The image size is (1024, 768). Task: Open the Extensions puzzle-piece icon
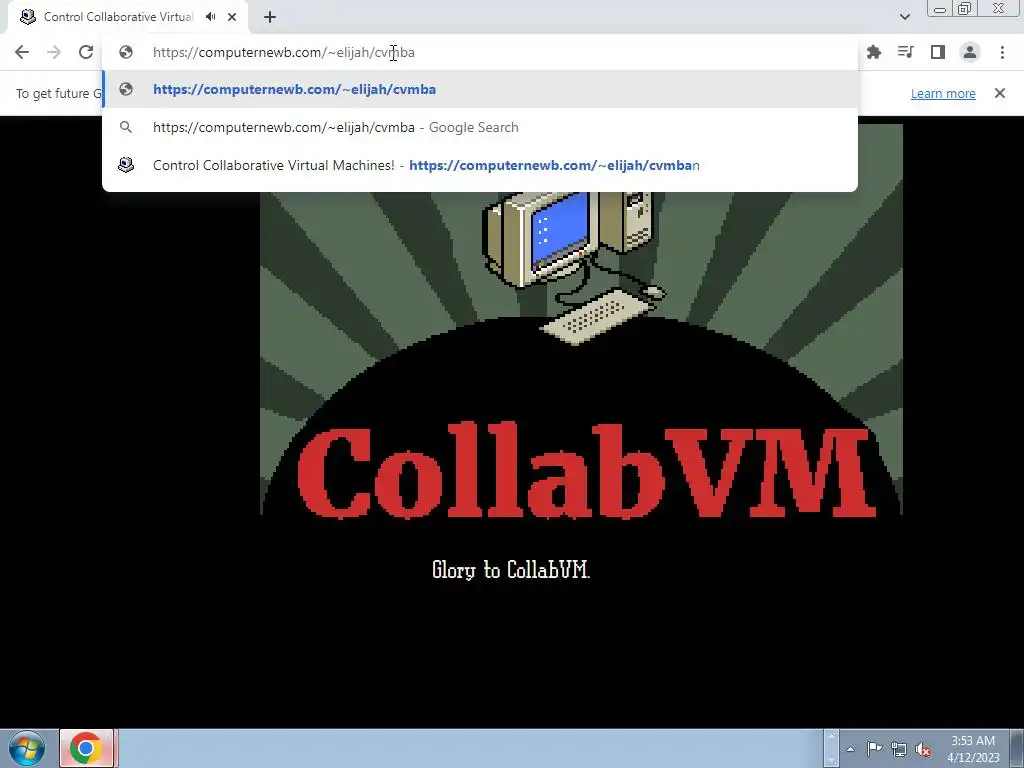pyautogui.click(x=874, y=52)
